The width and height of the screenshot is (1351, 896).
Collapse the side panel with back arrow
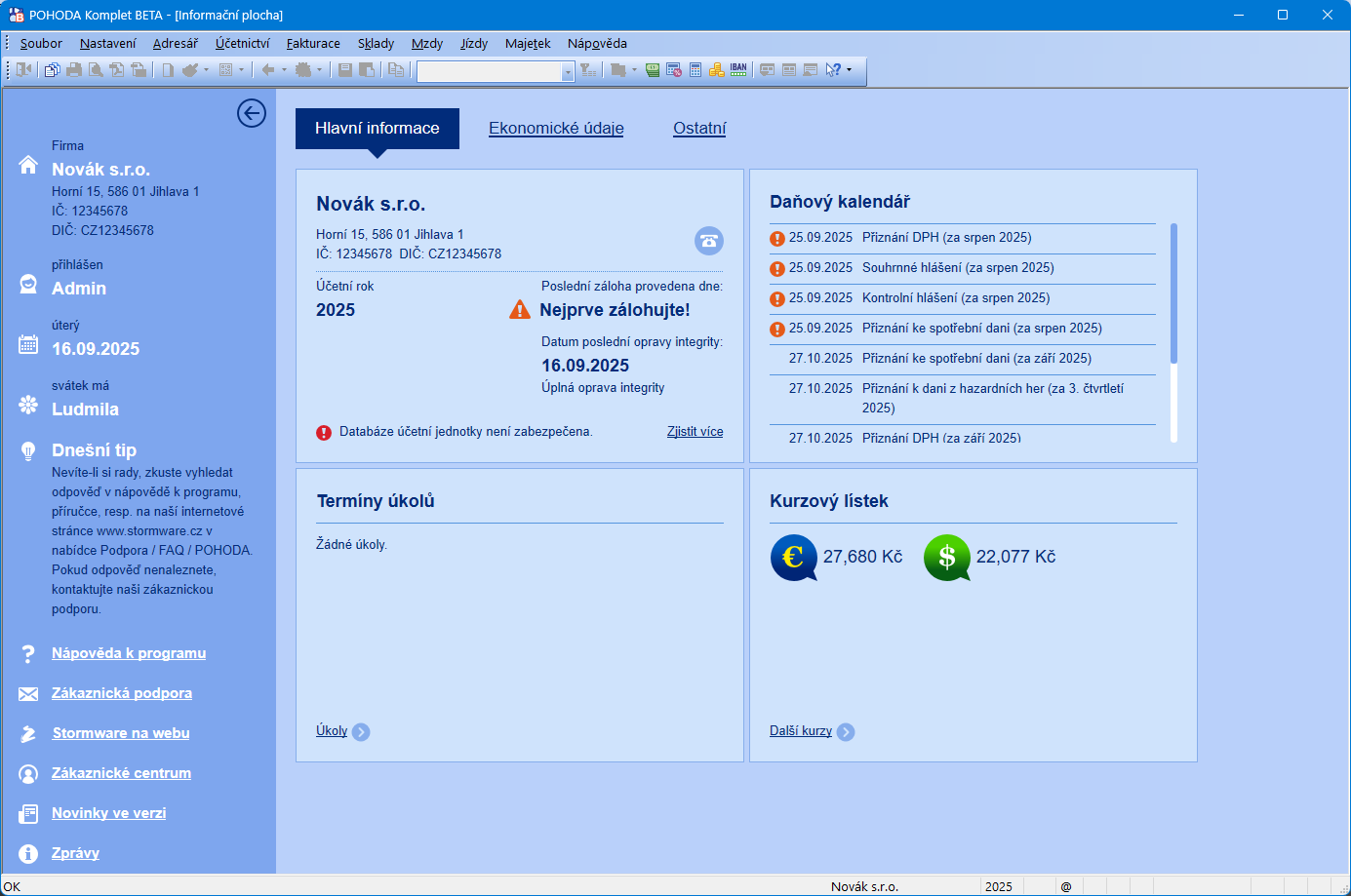[x=252, y=113]
